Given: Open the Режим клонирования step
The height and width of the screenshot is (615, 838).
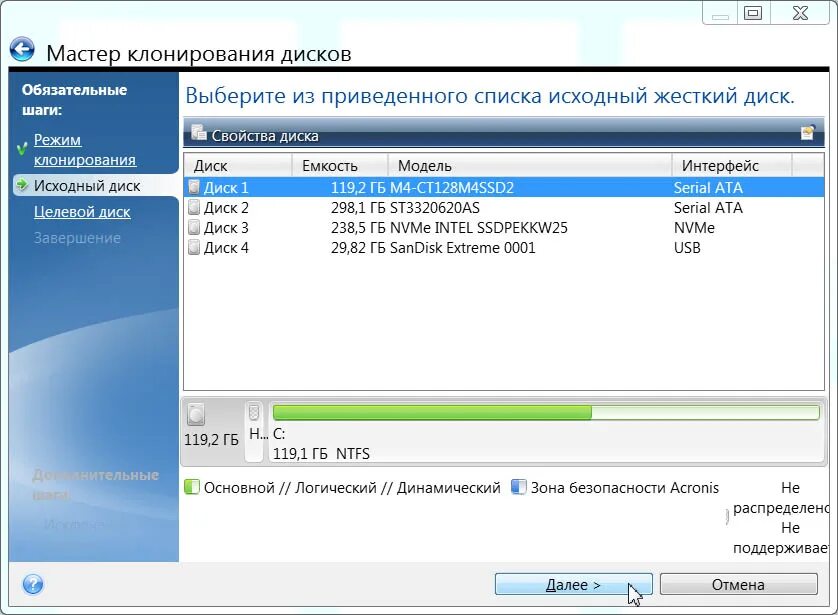Looking at the screenshot, I should pos(84,150).
